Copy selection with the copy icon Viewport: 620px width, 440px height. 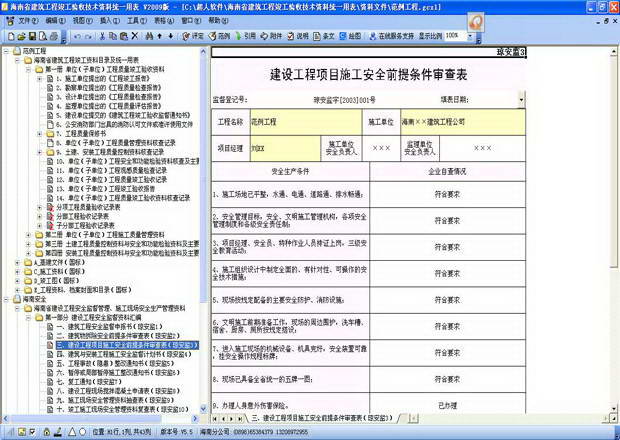[x=113, y=36]
